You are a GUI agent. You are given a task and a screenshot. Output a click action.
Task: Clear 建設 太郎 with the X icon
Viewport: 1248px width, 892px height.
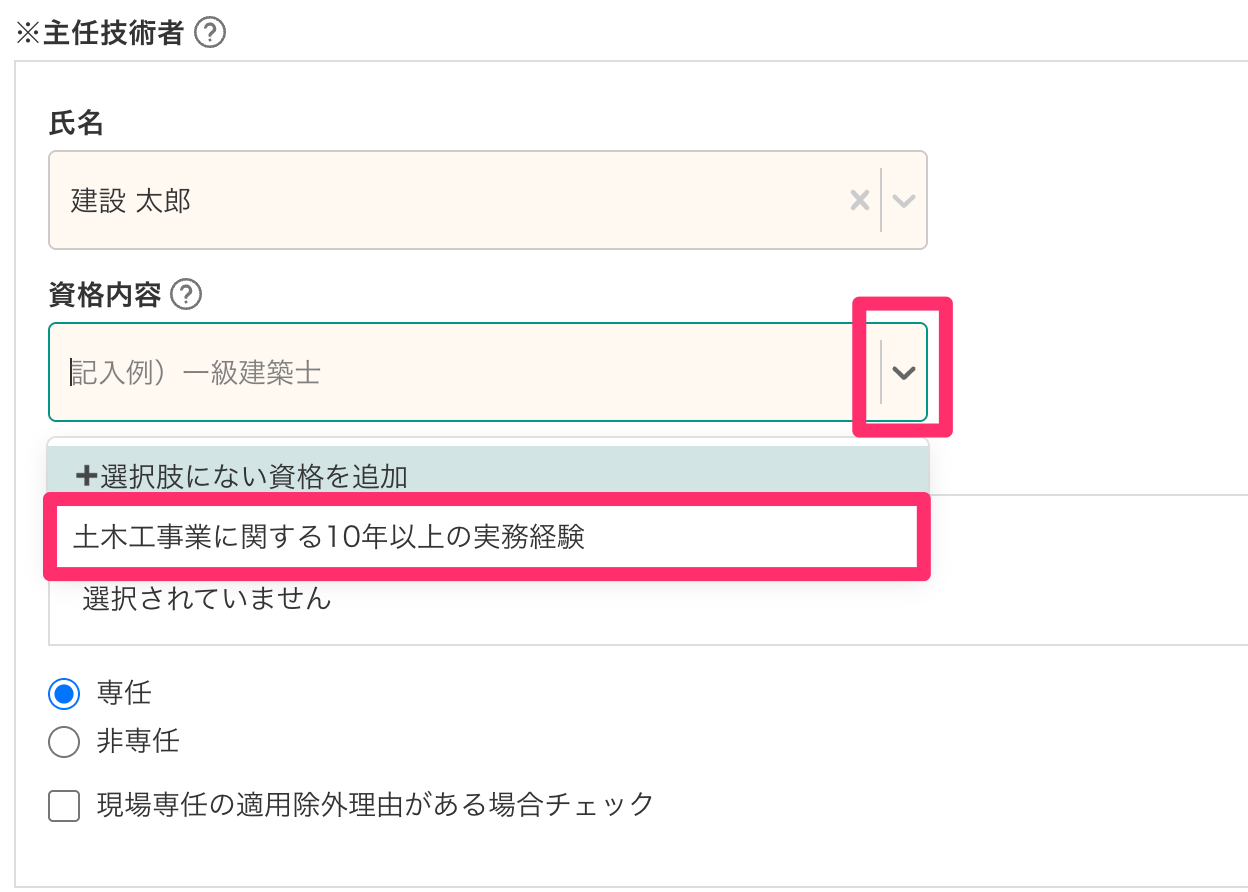pyautogui.click(x=859, y=200)
